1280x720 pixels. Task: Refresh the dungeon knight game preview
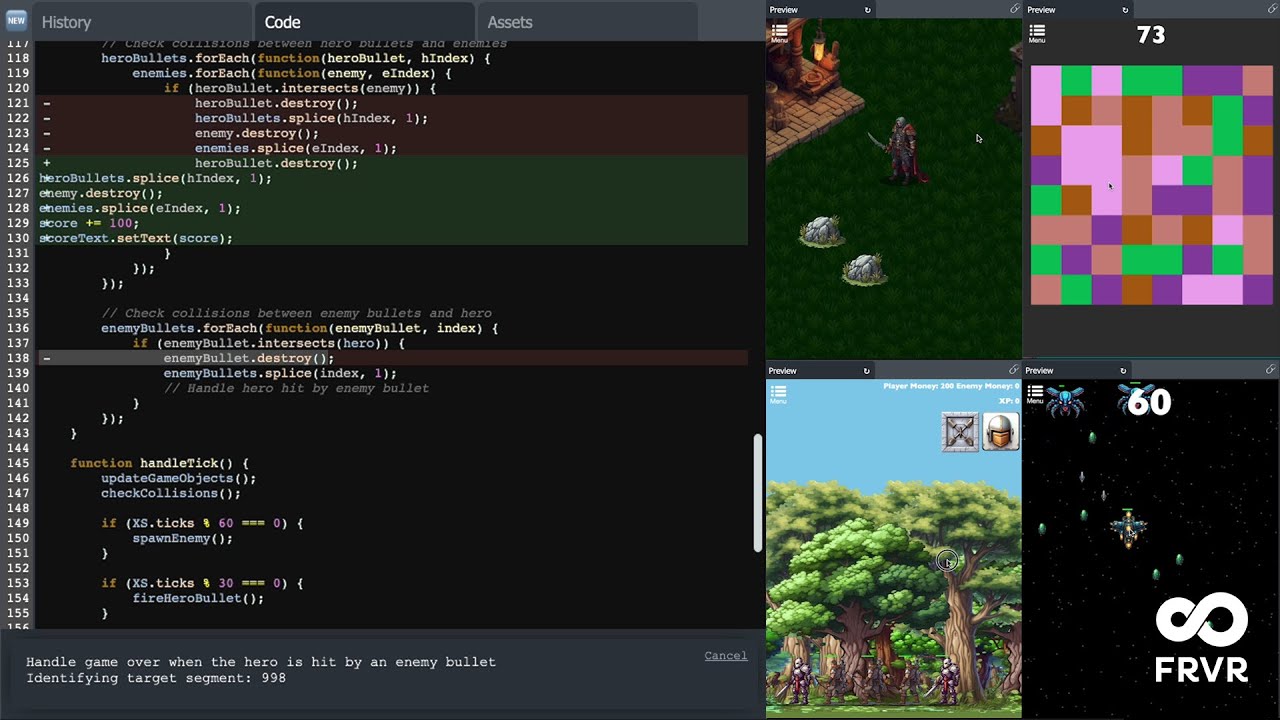tap(867, 10)
